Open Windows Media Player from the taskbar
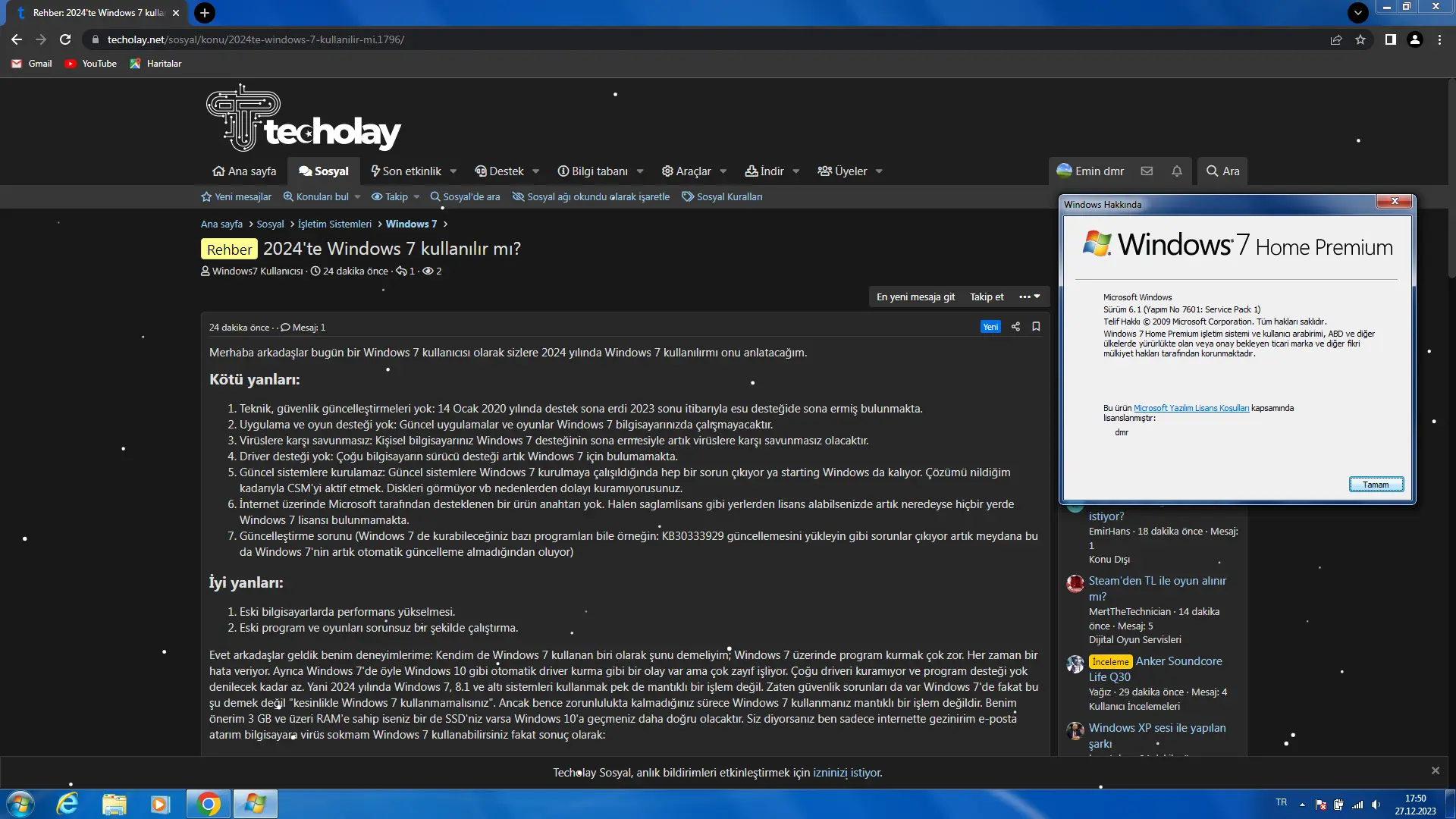Screen dimensions: 1456x819 (160, 804)
